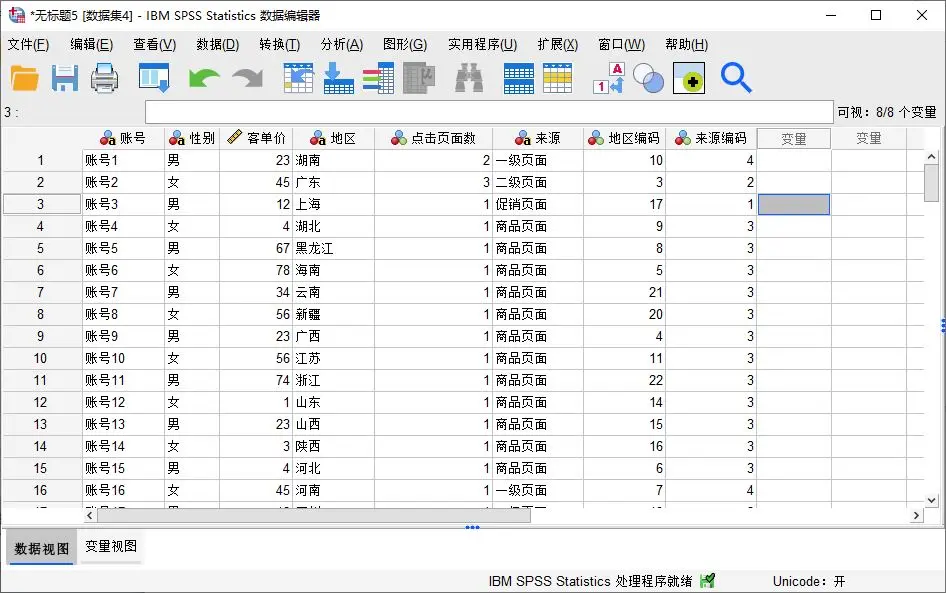Click cell 账号14

[123, 446]
